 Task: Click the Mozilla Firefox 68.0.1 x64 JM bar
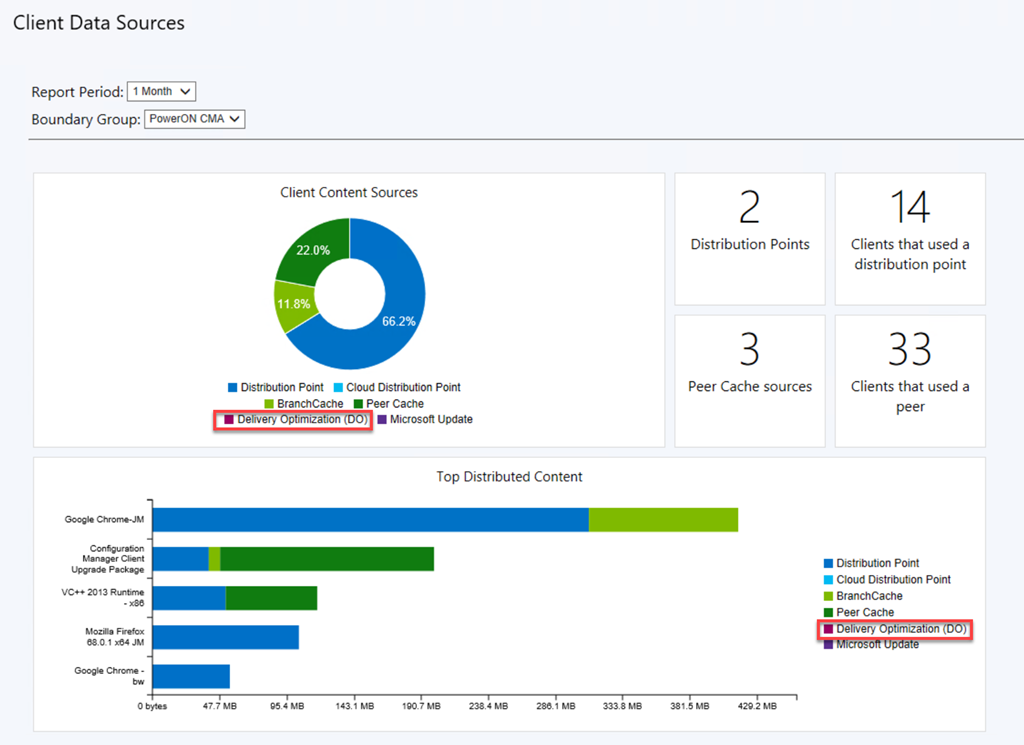(x=225, y=637)
